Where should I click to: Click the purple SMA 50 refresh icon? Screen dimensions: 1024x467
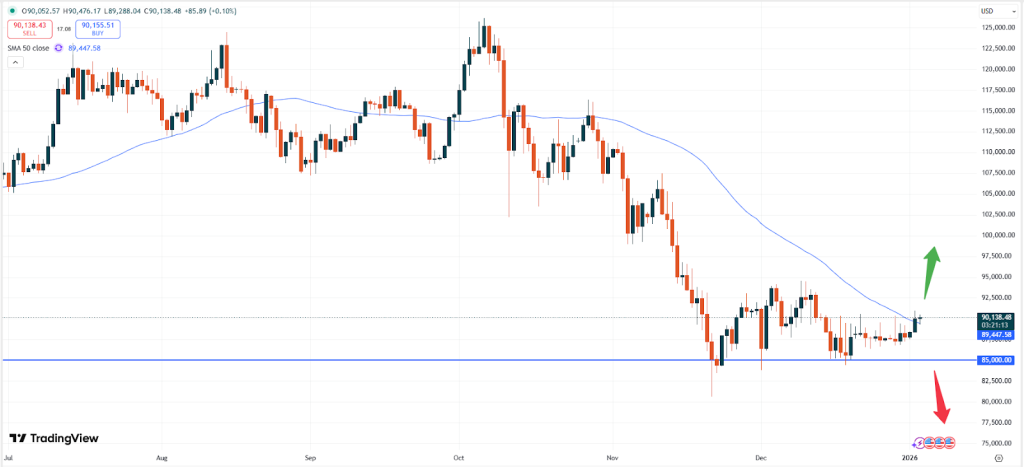[59, 47]
